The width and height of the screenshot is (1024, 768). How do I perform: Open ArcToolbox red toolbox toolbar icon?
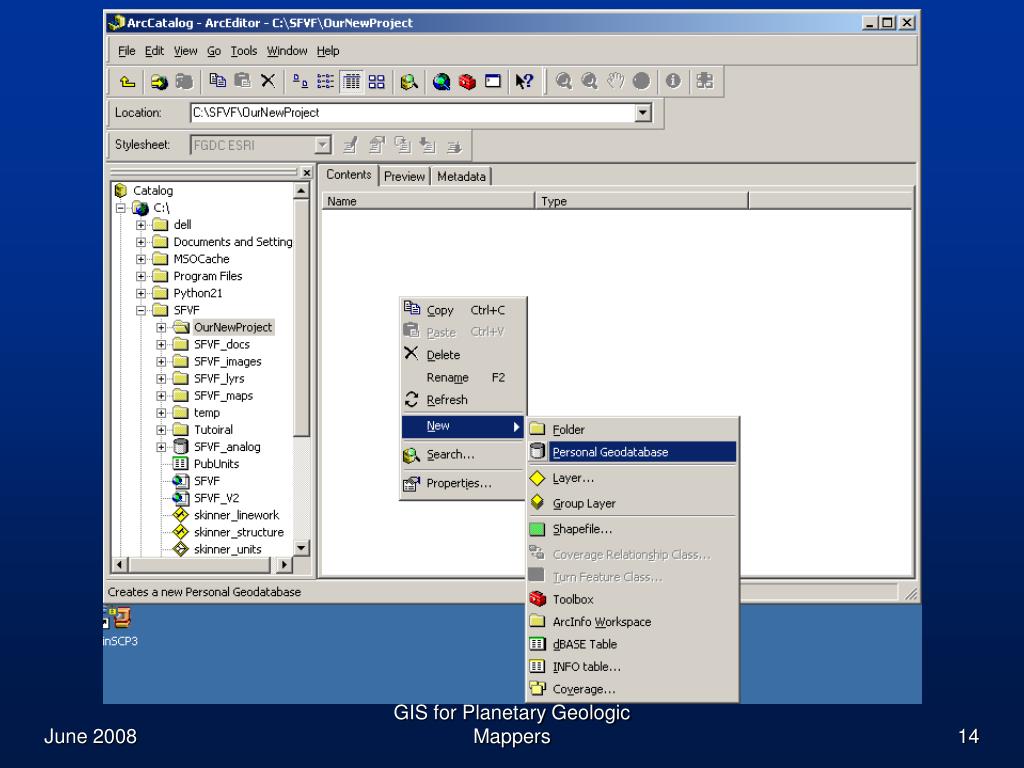tap(467, 82)
